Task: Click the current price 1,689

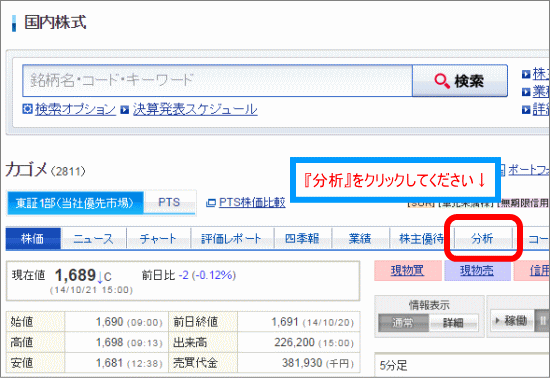Action: pos(75,275)
